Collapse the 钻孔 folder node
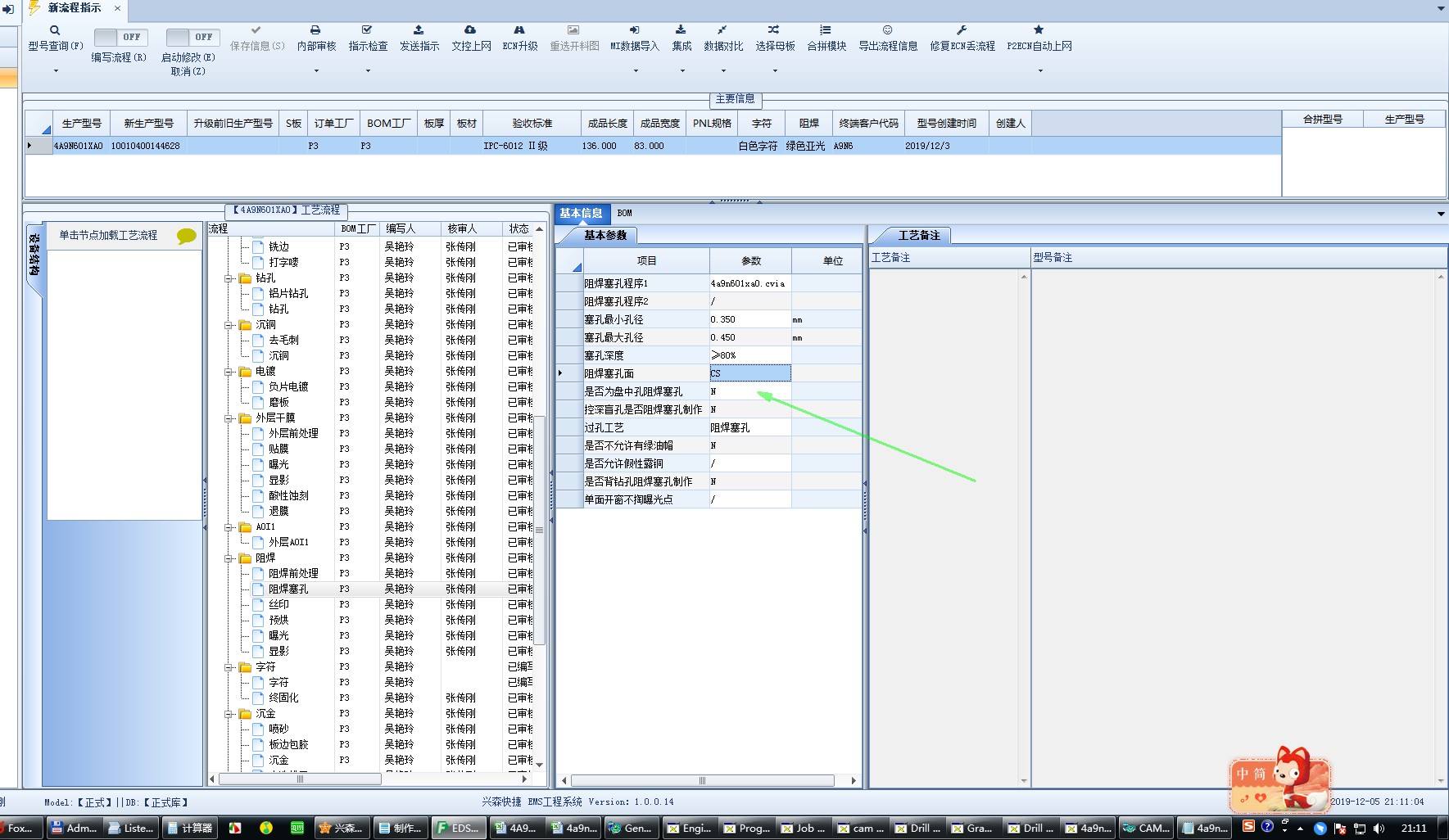The height and width of the screenshot is (840, 1449). 229,278
